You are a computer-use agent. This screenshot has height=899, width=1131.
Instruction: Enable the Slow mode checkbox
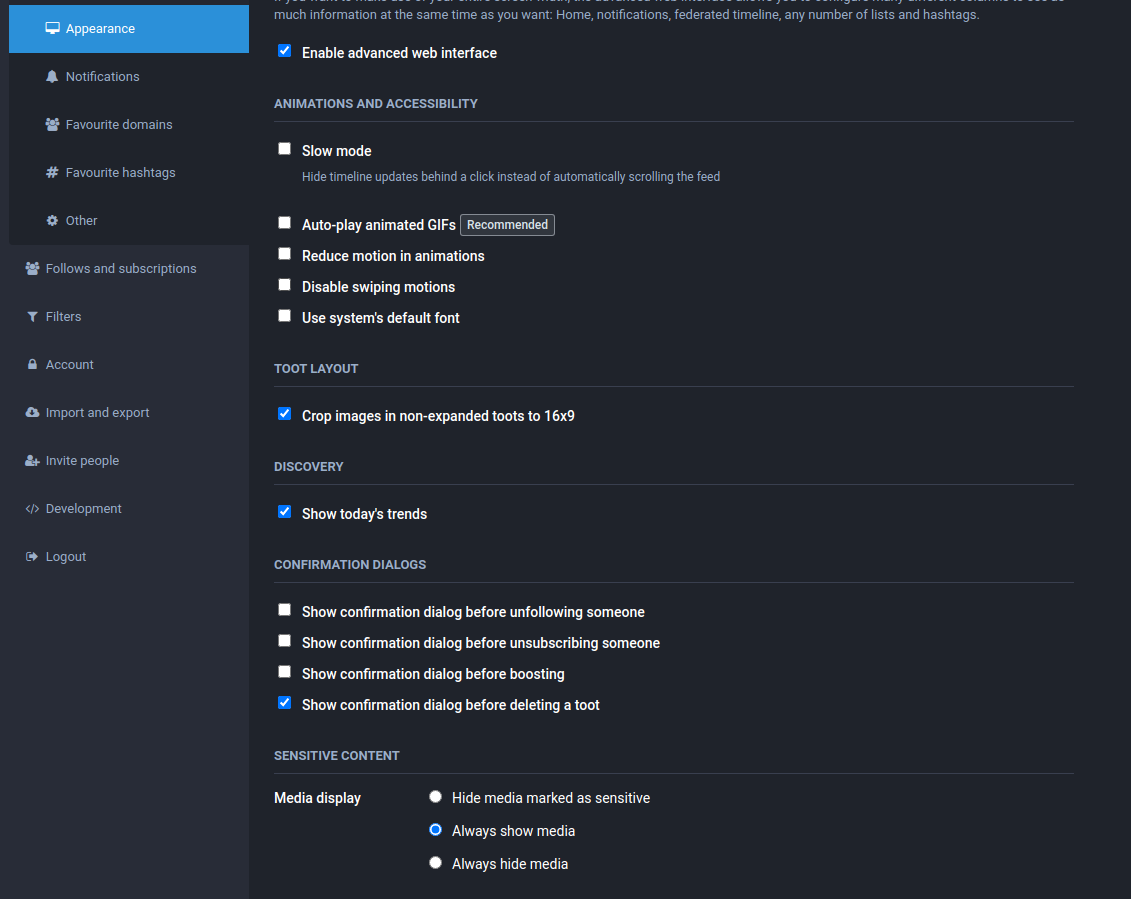coord(285,149)
